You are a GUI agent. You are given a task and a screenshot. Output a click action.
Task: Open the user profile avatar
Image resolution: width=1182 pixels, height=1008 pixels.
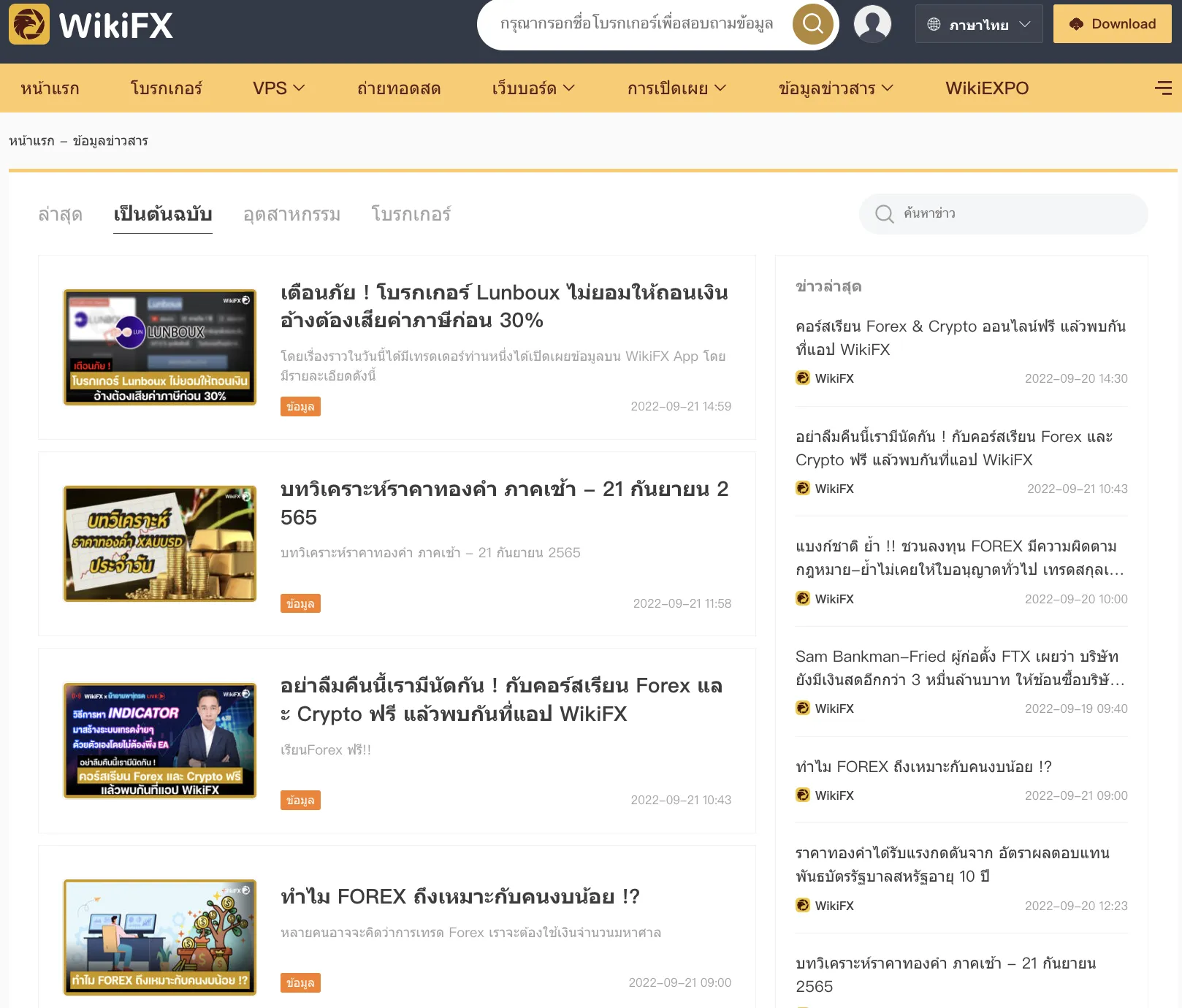coord(872,24)
